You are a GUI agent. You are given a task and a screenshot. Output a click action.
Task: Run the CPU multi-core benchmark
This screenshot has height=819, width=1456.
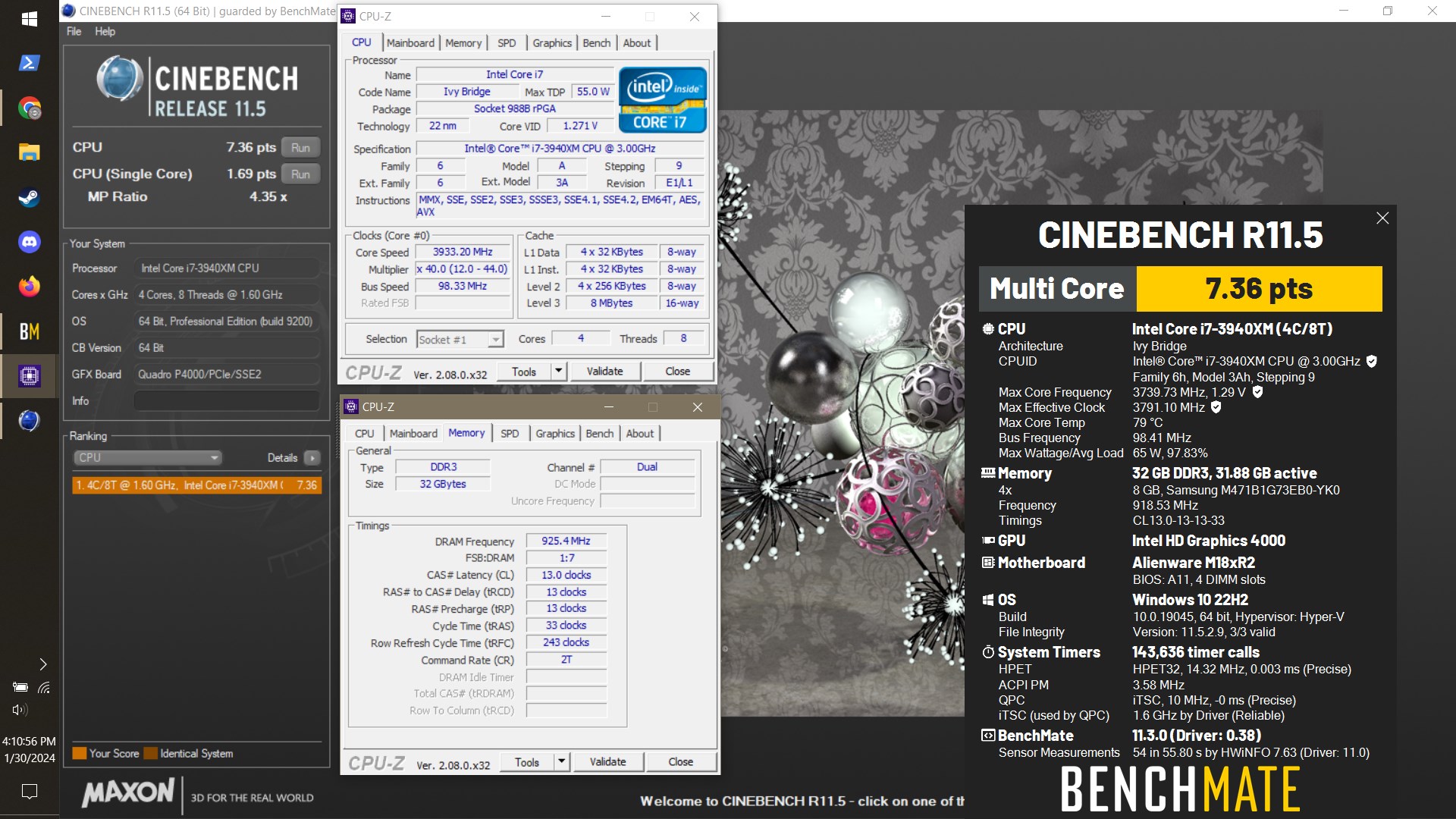click(300, 147)
